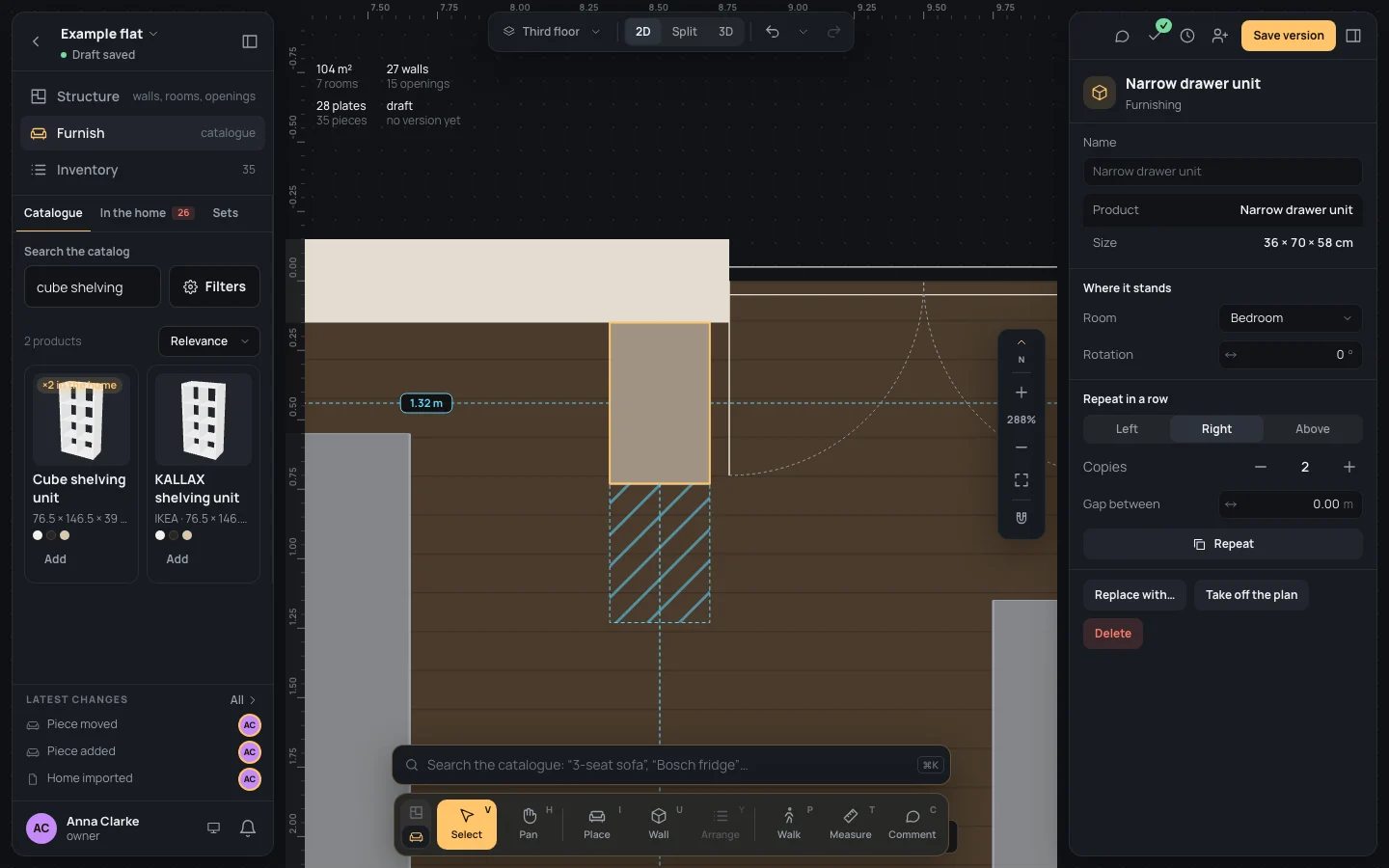
Task: Click the redo arrow
Action: click(x=834, y=32)
